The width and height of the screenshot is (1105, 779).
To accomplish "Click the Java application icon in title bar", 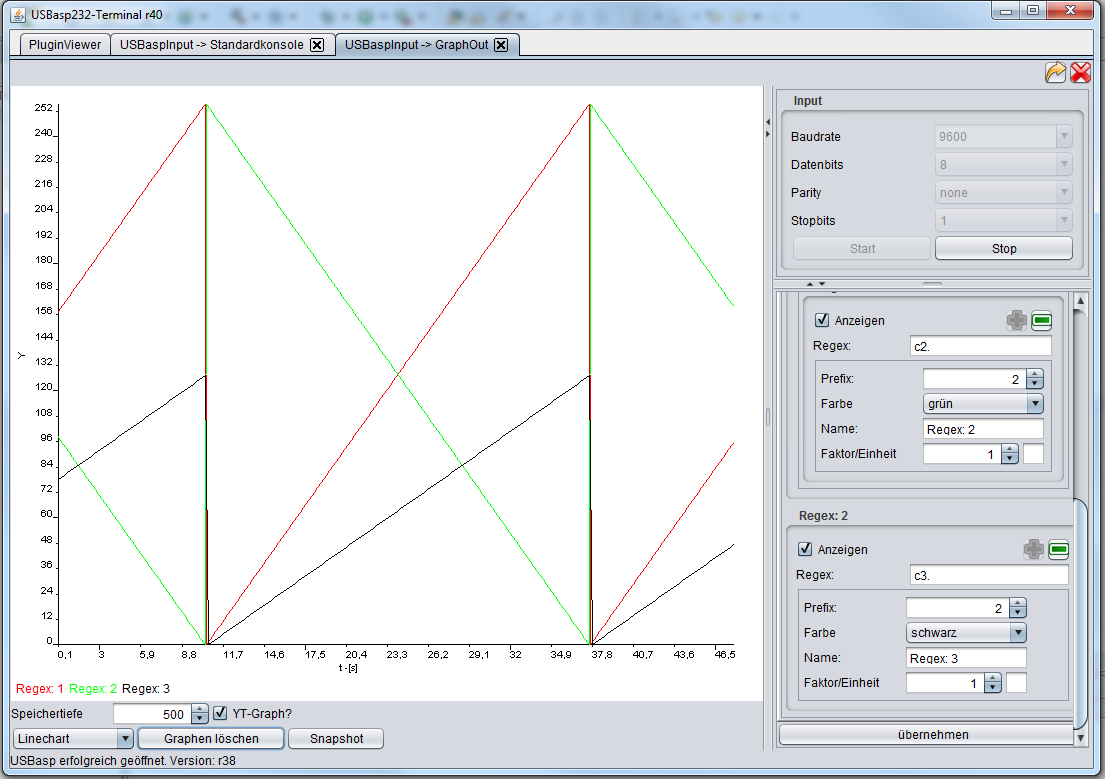I will coord(18,14).
